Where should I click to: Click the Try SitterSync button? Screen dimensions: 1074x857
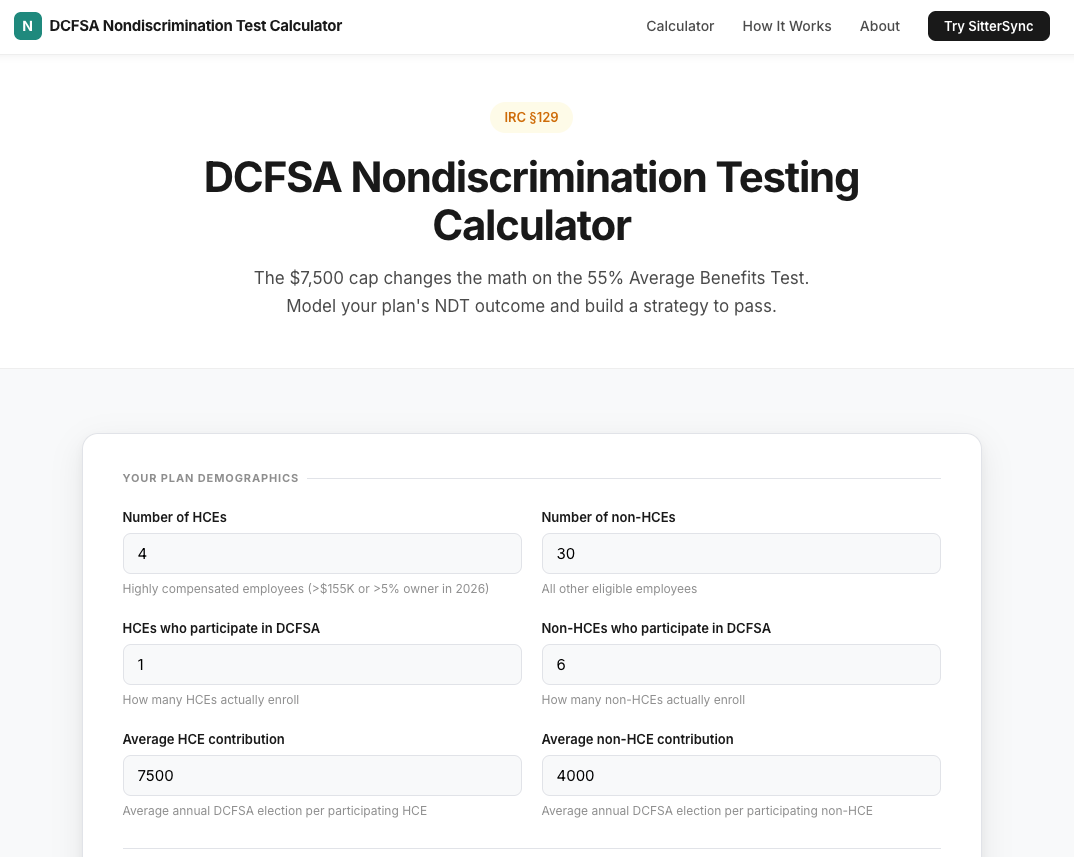pyautogui.click(x=988, y=26)
